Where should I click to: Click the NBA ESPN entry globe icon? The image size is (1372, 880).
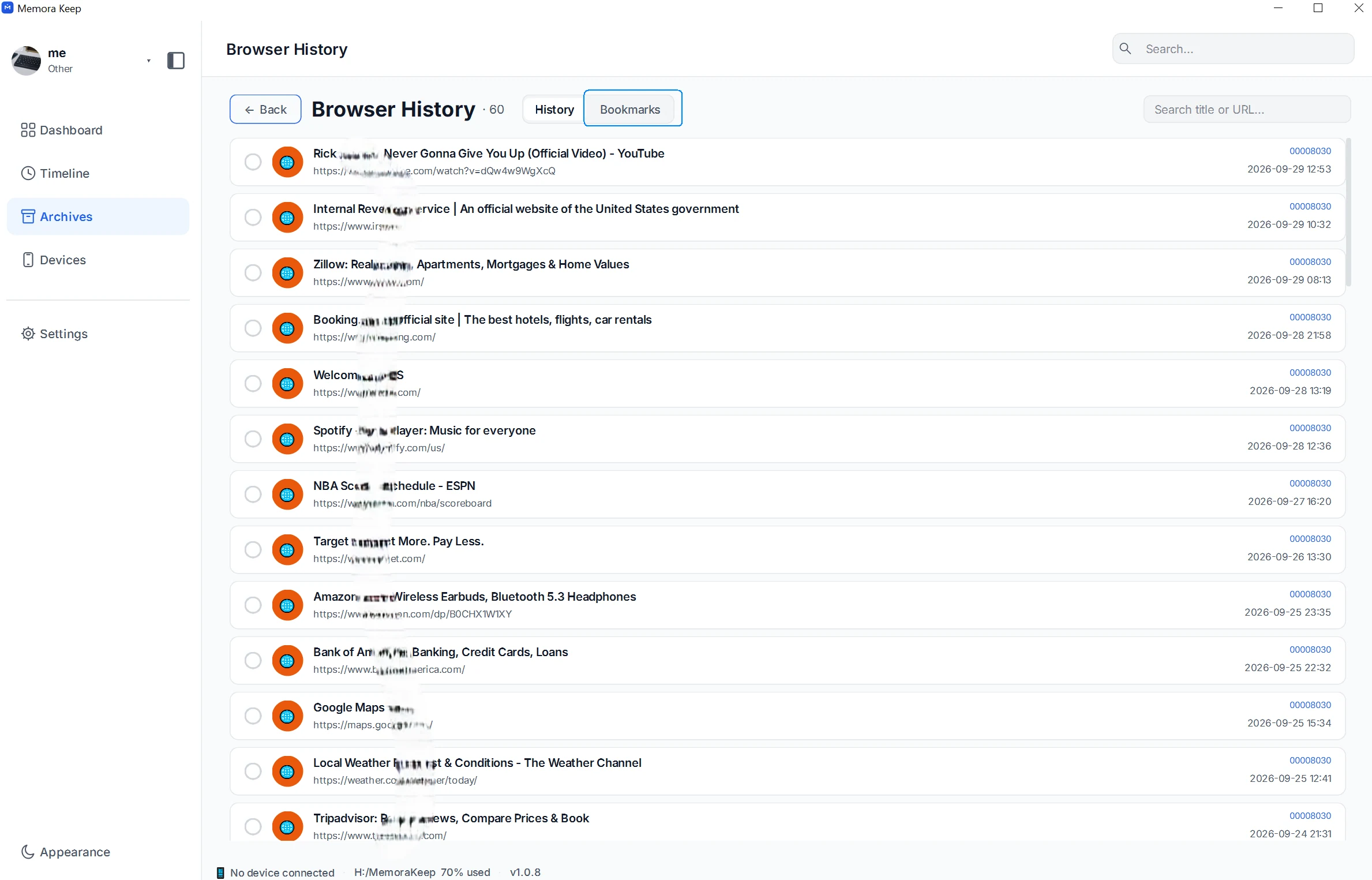pos(287,495)
